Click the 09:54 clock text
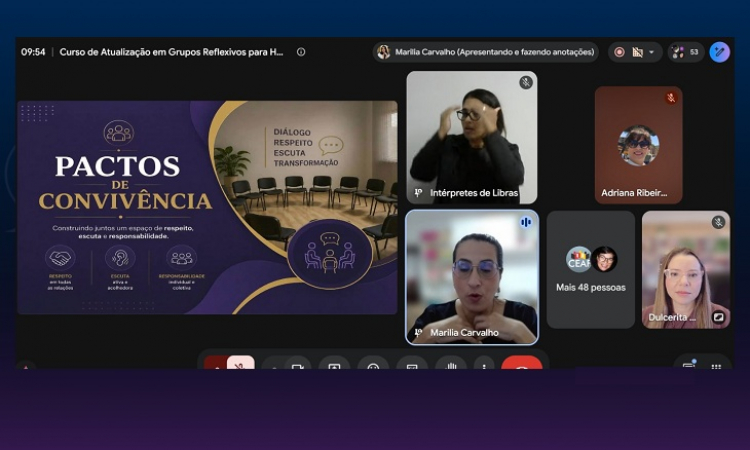The image size is (750, 450). tap(33, 52)
